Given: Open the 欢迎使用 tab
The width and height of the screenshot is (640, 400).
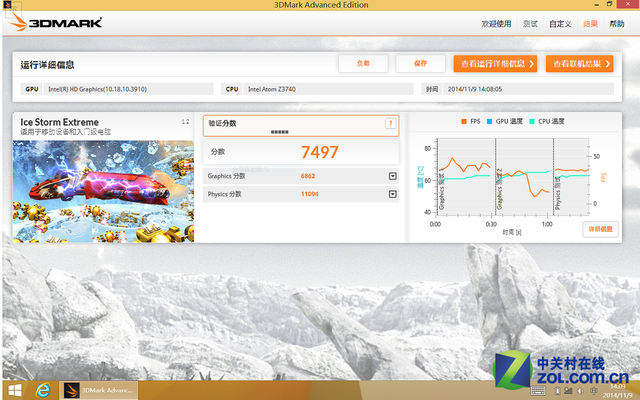Looking at the screenshot, I should (x=496, y=24).
